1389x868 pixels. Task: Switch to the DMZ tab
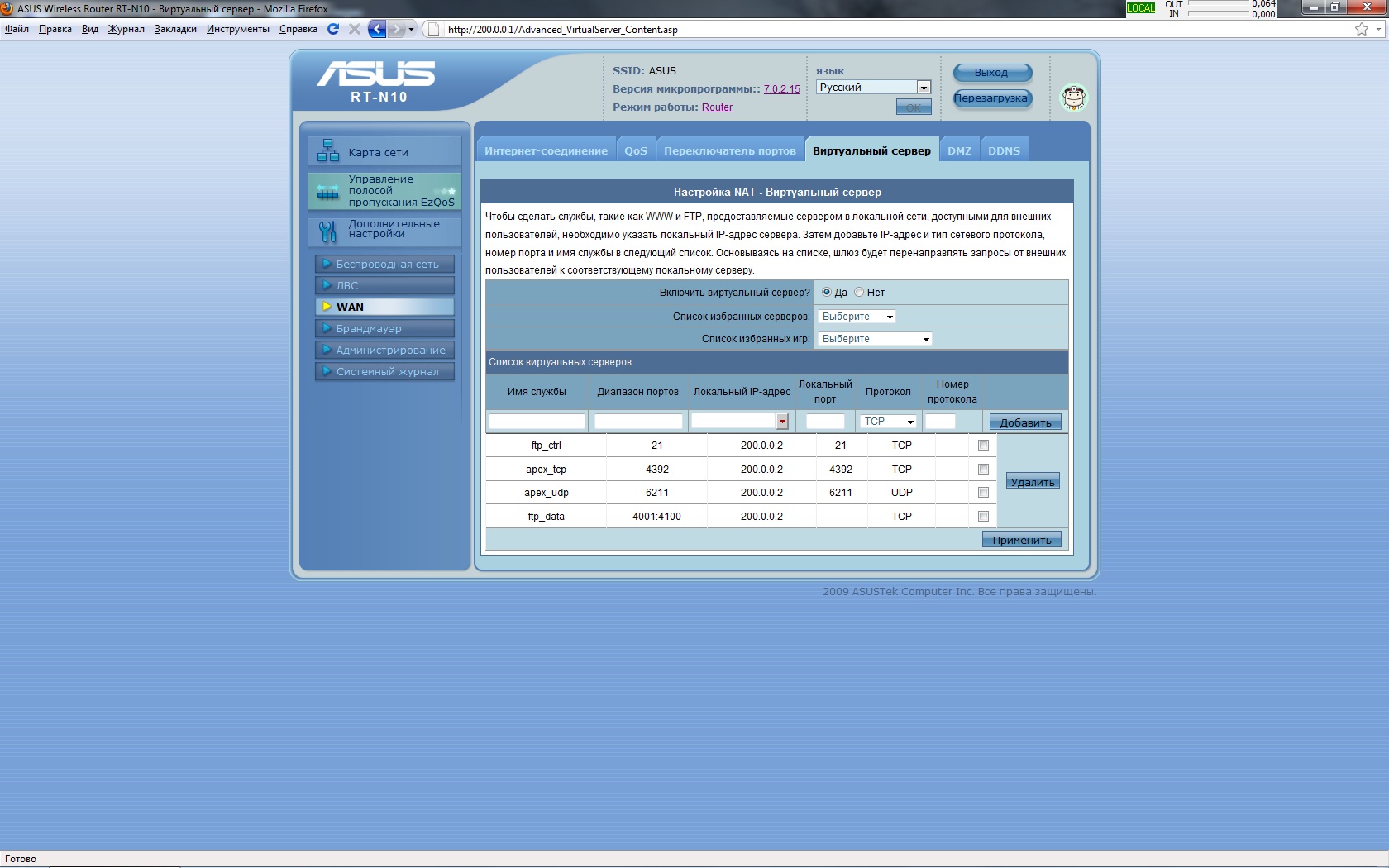[x=959, y=150]
